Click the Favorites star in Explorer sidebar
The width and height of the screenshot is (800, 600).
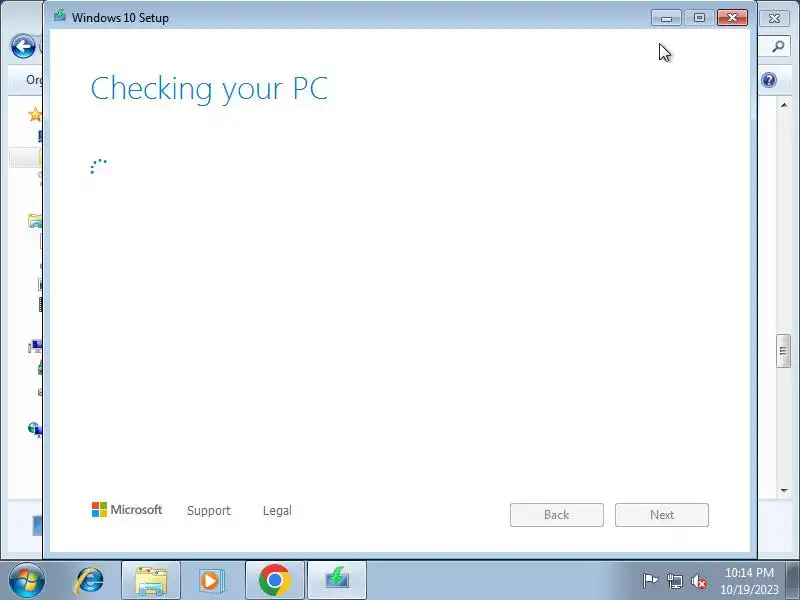tap(35, 114)
